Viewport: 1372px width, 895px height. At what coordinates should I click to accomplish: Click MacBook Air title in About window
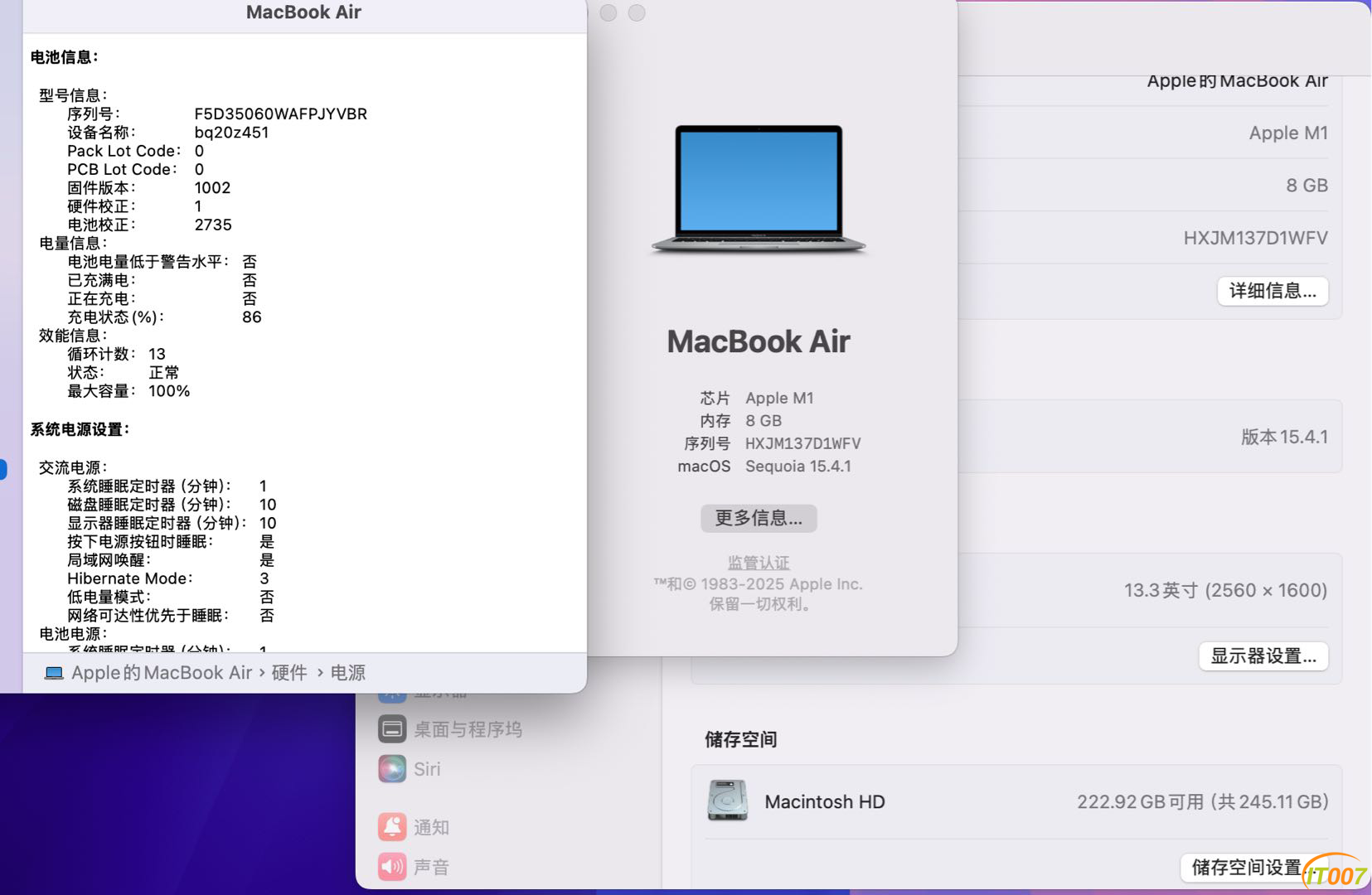click(759, 341)
